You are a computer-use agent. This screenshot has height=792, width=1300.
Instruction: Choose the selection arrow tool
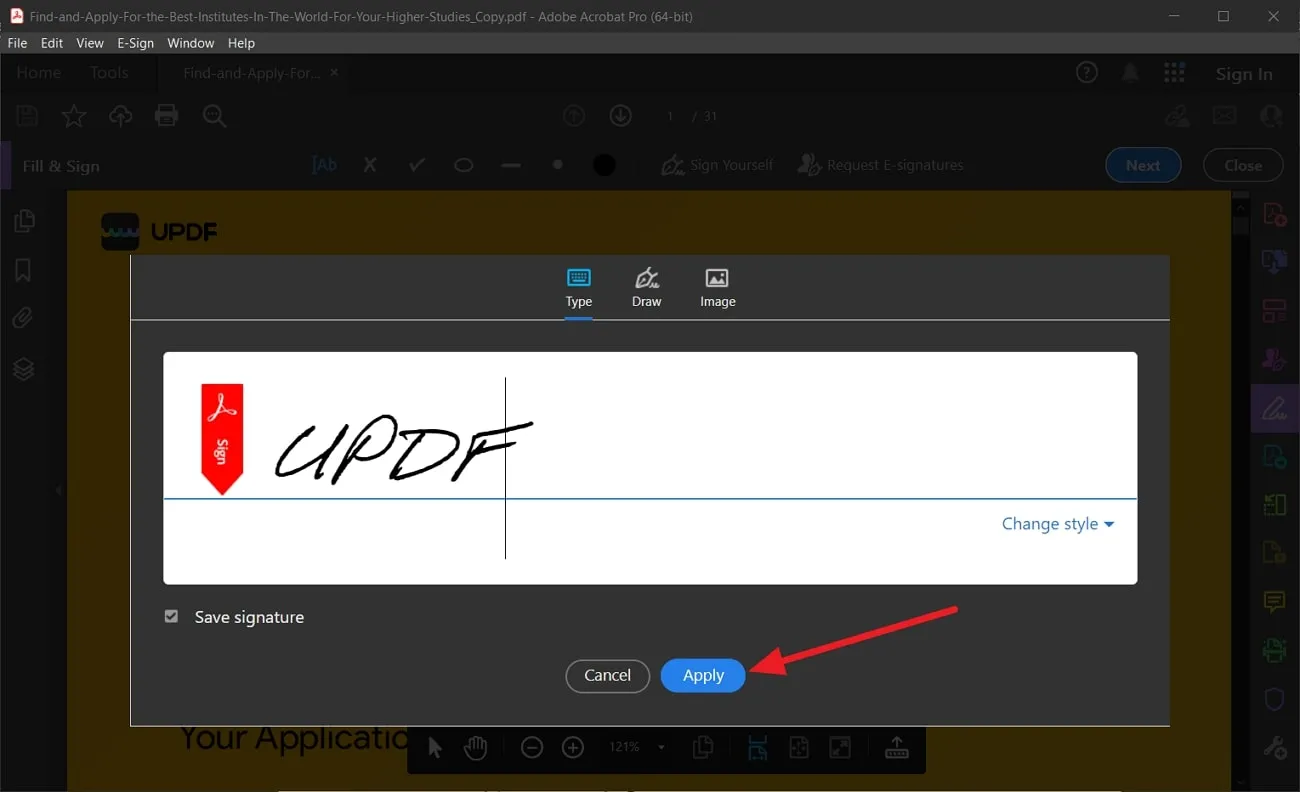435,748
